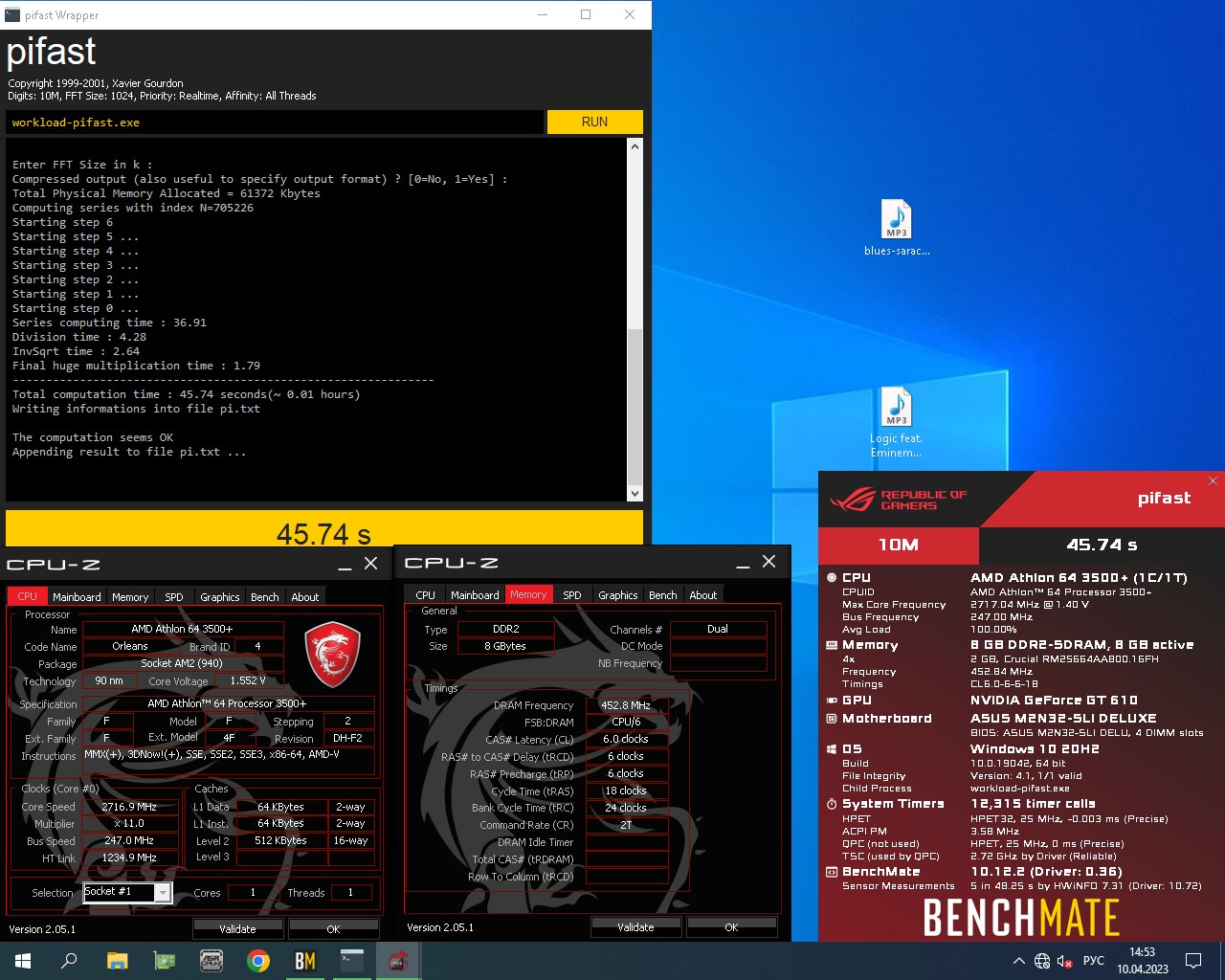This screenshot has height=980, width=1225.
Task: Click the muted volume speaker icon
Action: click(1064, 961)
